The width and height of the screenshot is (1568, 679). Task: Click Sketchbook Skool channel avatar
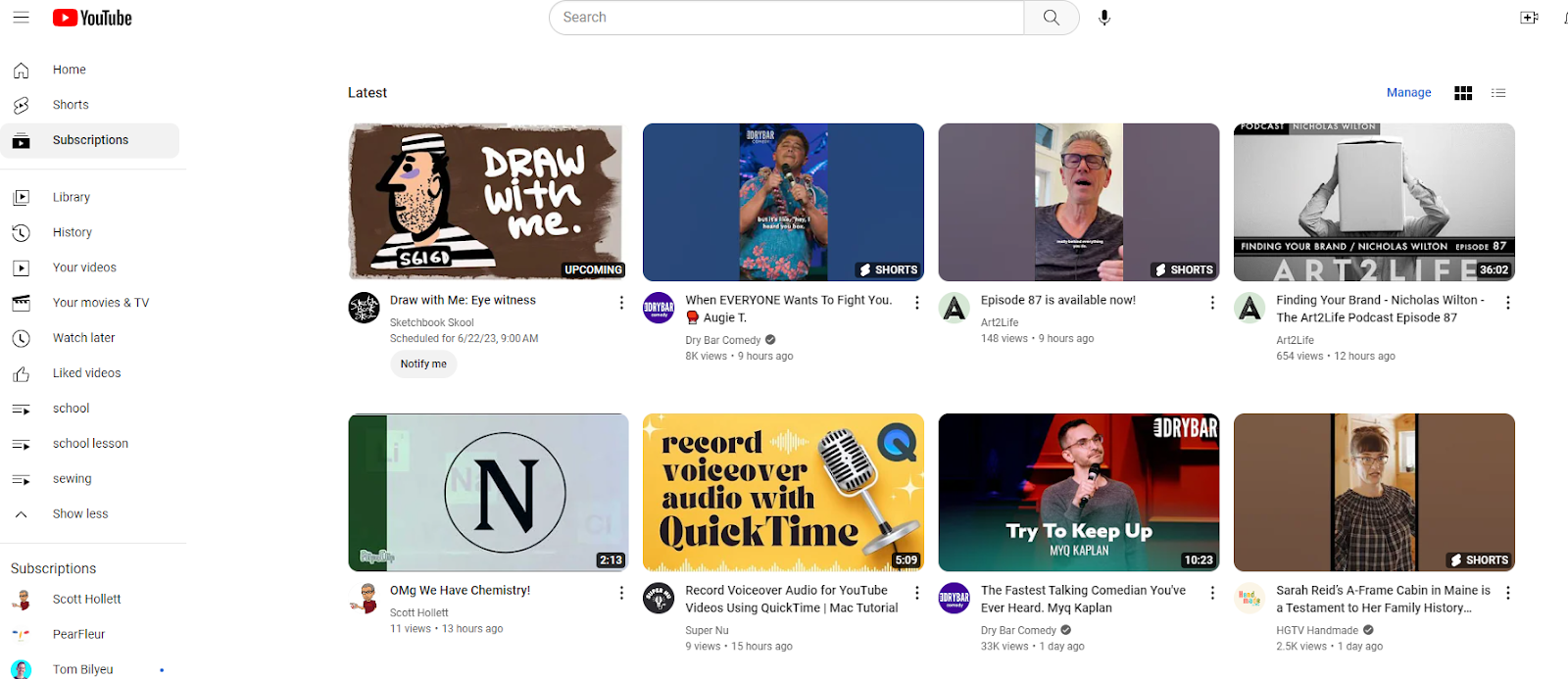tap(365, 308)
